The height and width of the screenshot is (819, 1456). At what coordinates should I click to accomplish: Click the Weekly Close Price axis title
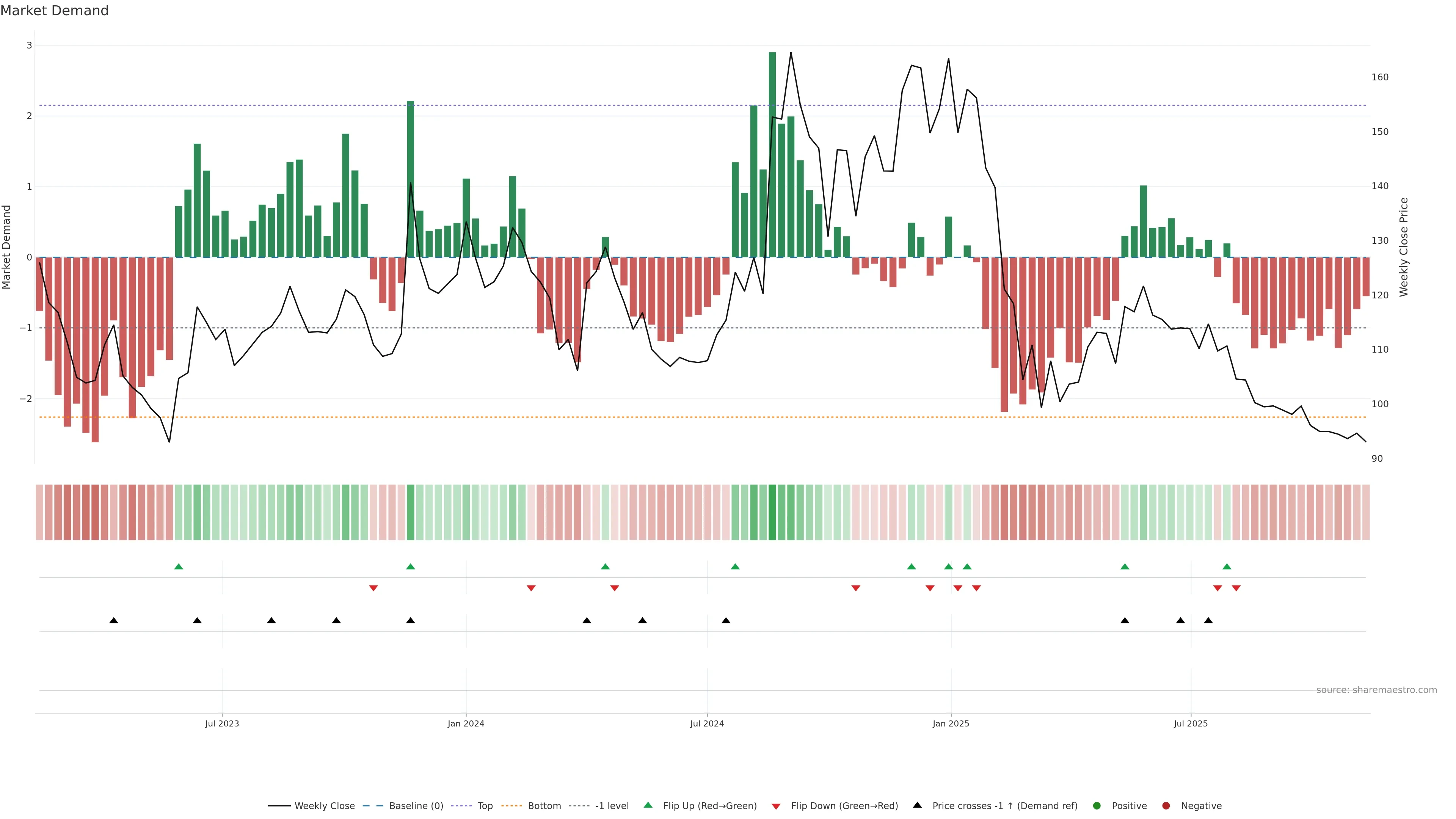[1403, 247]
